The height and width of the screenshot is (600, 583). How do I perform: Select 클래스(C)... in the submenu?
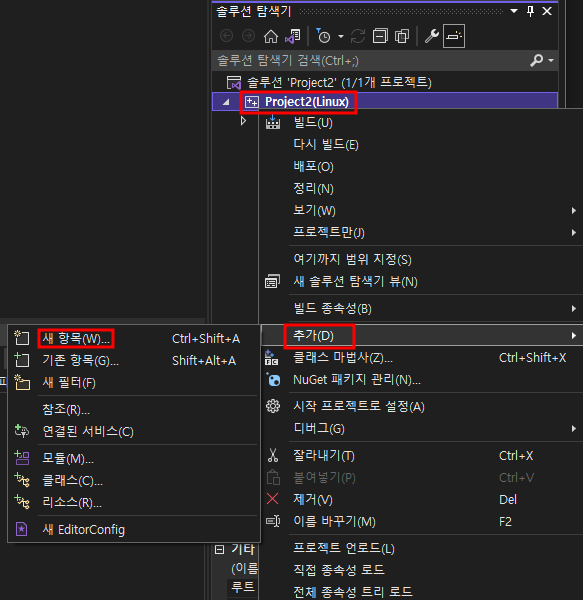point(134,481)
